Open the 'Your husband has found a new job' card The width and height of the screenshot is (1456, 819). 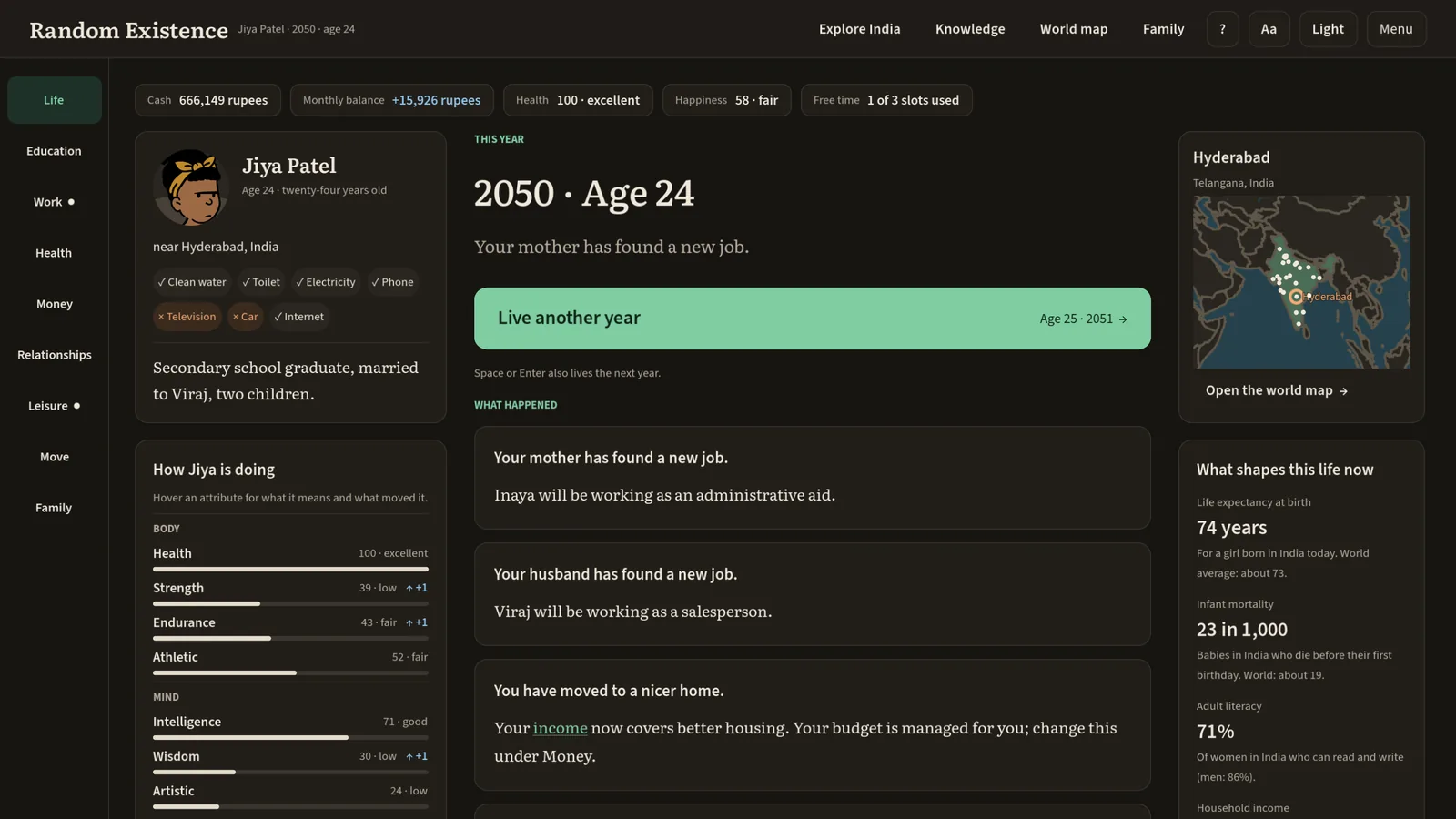[812, 594]
